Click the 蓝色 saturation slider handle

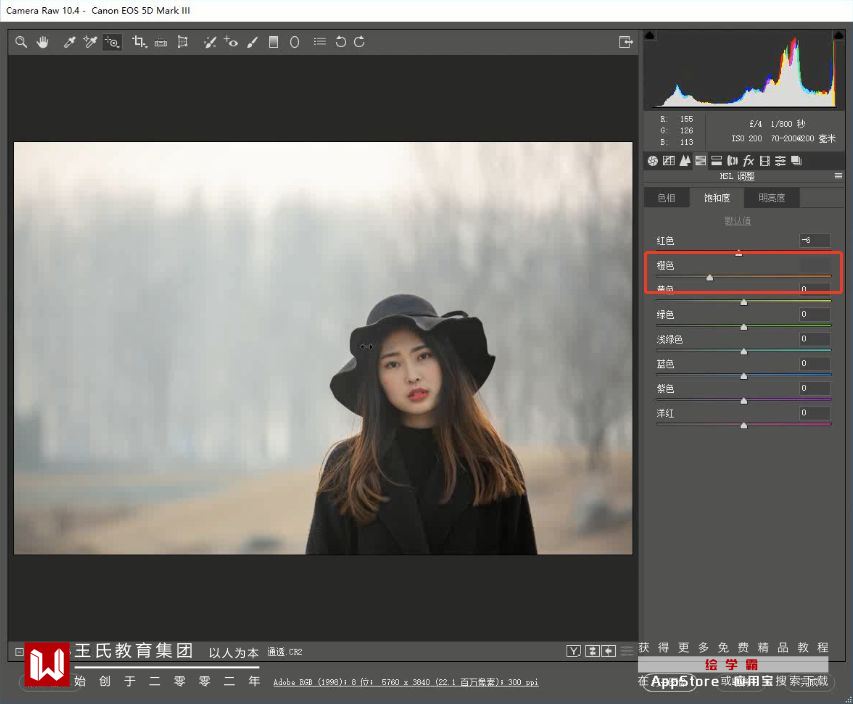[744, 376]
